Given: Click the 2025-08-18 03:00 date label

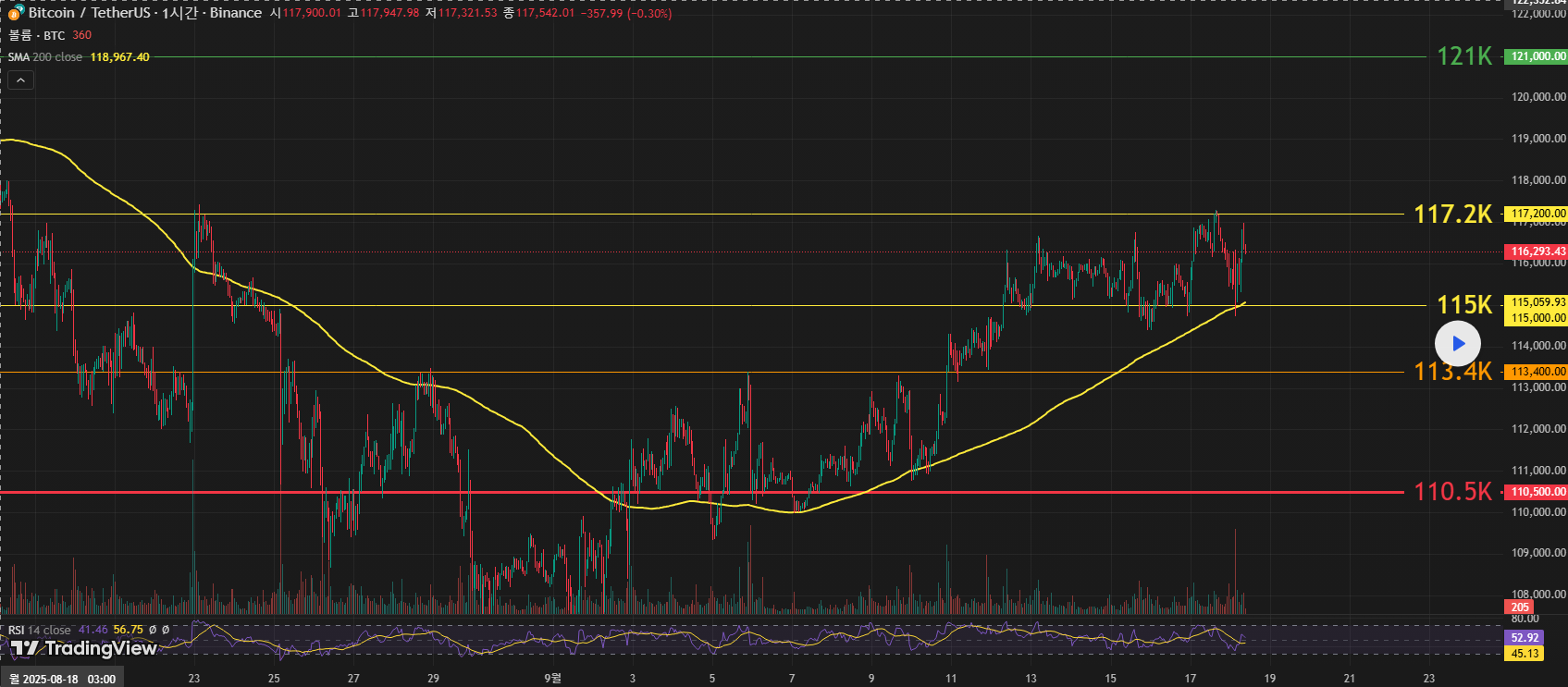Looking at the screenshot, I should click(x=62, y=679).
